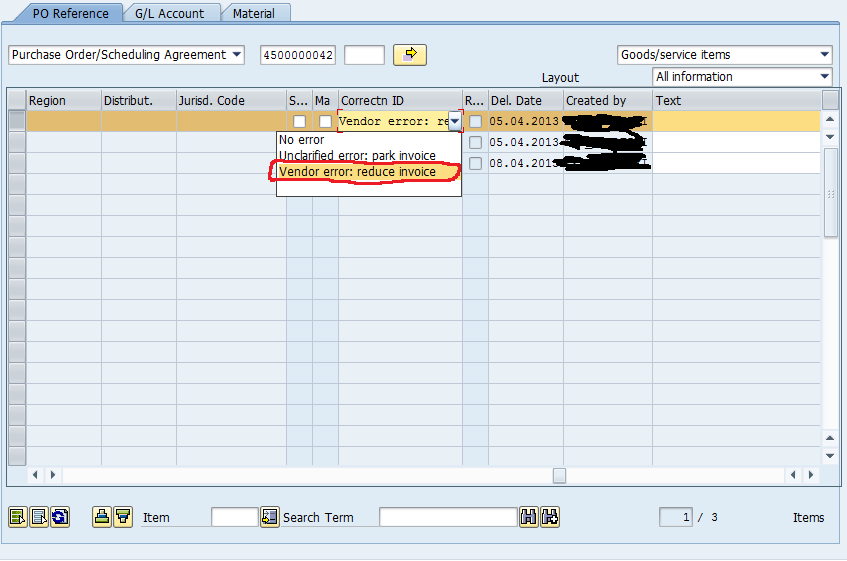
Task: Click the Deselect All items icon
Action: click(x=39, y=517)
